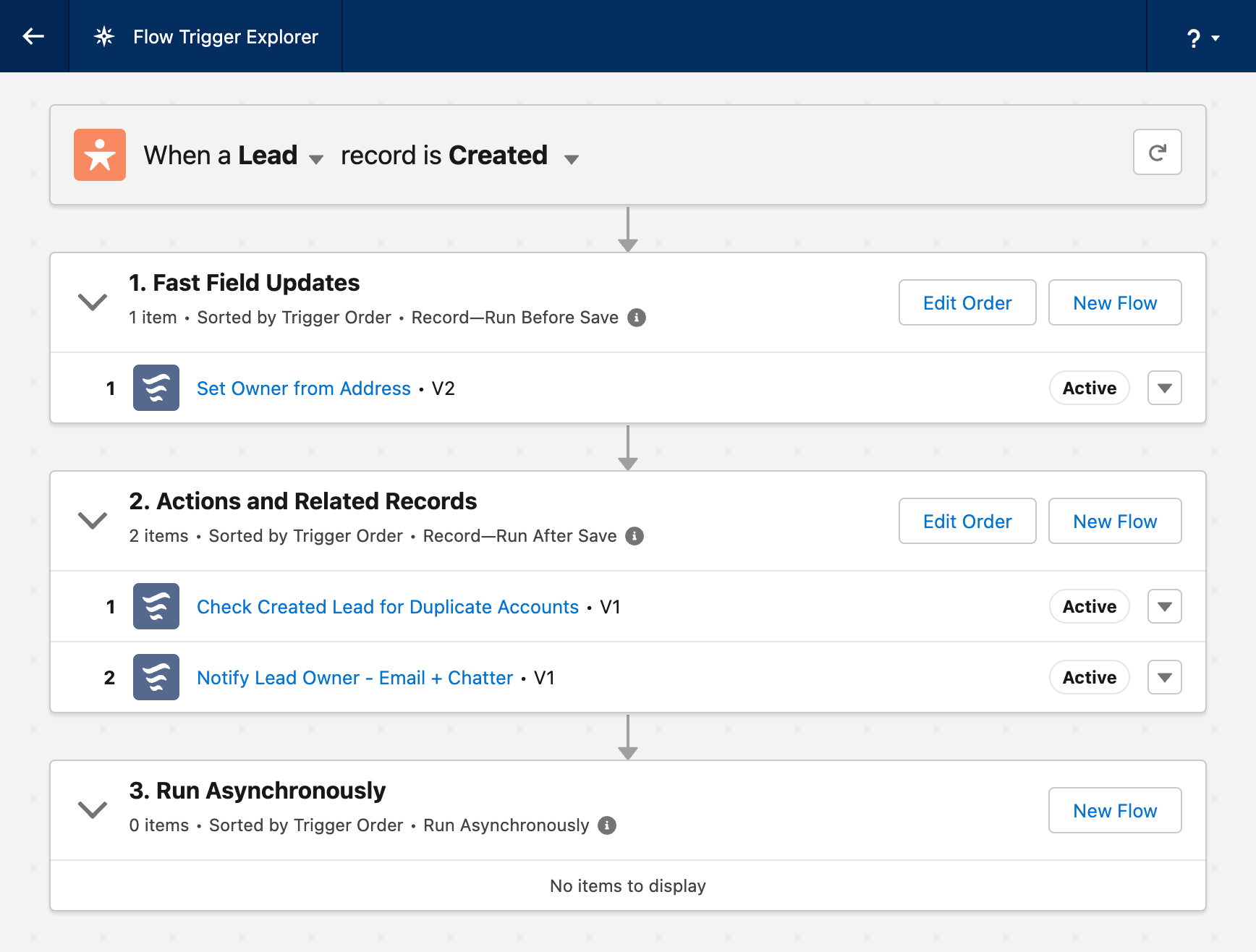Open the Created trigger type dropdown
Screen dimensions: 1256x952
572,159
